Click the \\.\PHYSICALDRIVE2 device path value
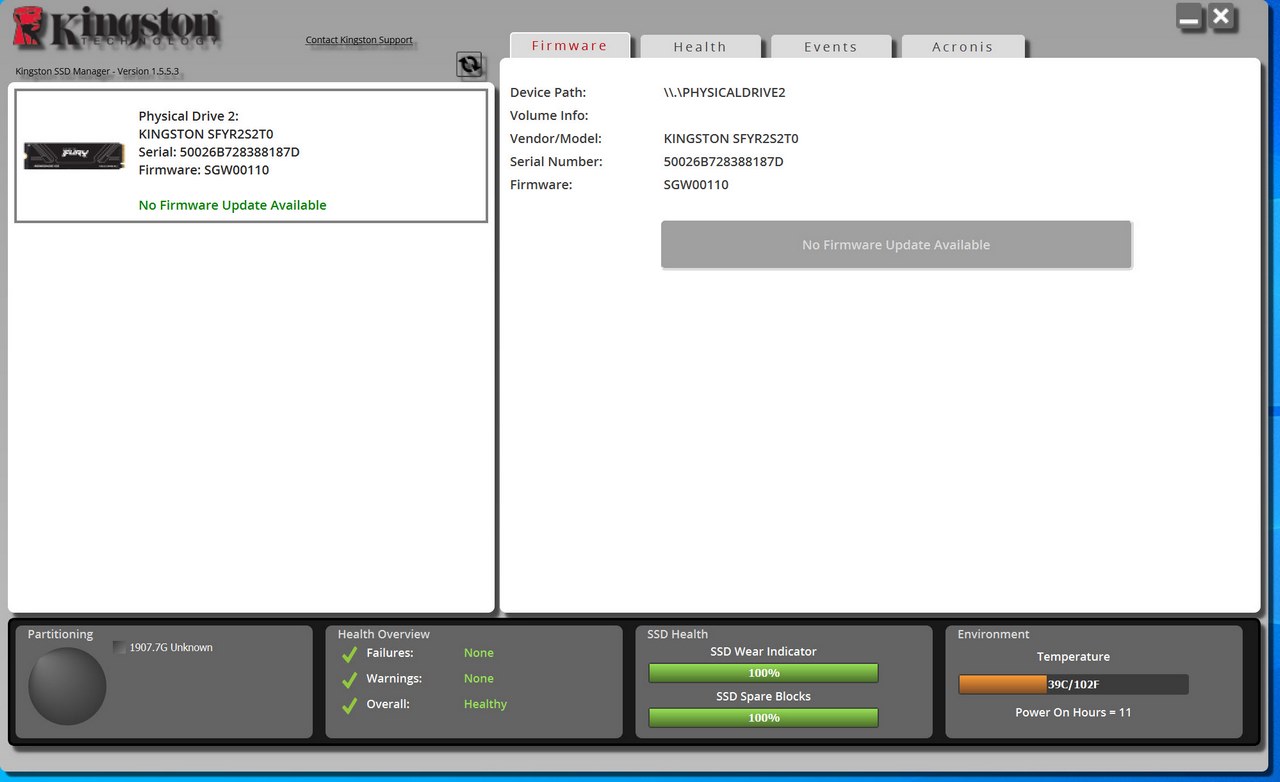This screenshot has width=1280, height=782. 724,93
